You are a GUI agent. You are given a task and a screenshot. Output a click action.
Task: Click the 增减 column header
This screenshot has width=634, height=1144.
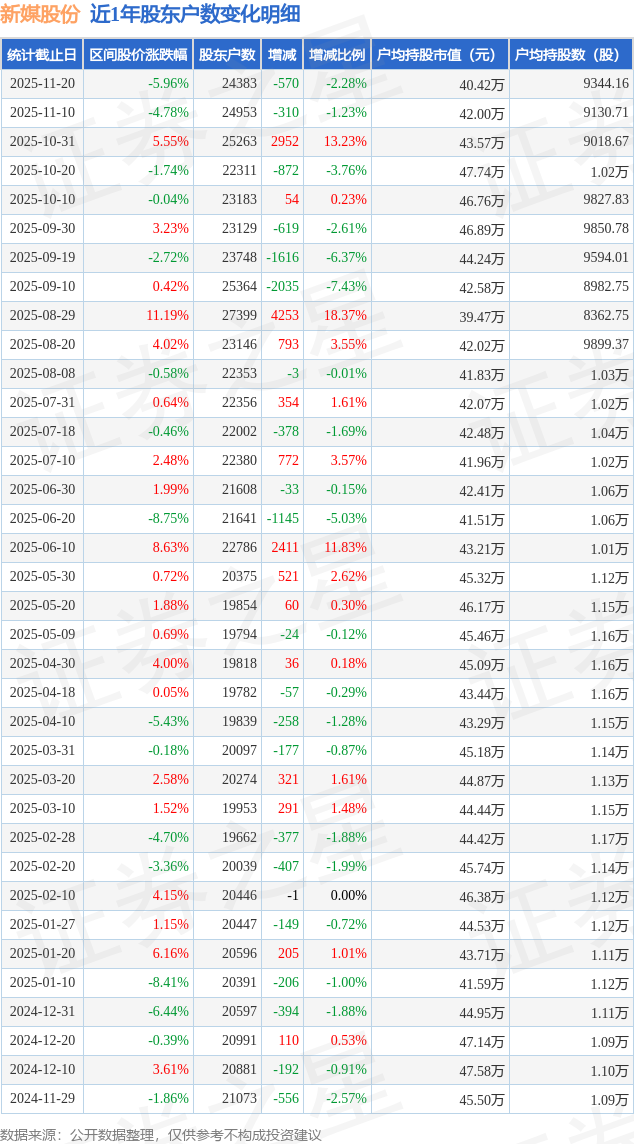coord(283,55)
